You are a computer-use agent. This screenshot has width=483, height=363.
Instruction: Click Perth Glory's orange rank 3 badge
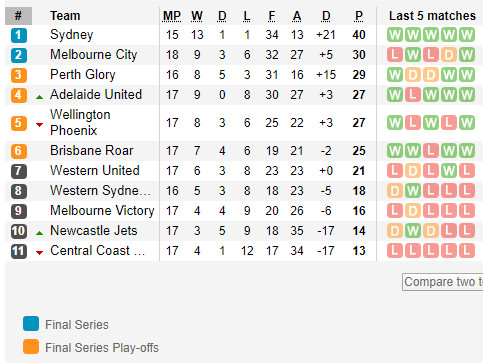click(x=19, y=75)
